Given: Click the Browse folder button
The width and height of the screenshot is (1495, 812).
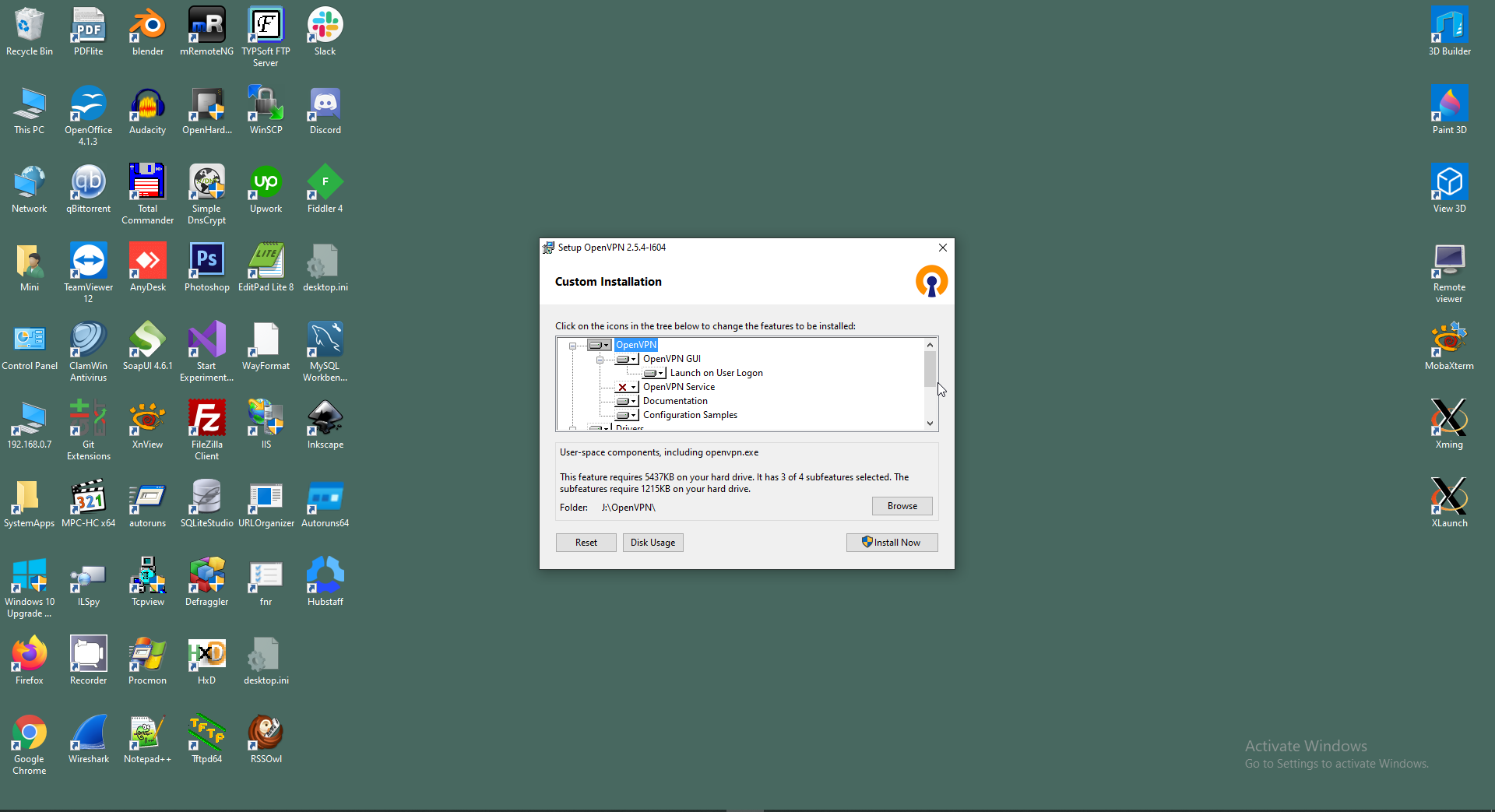Looking at the screenshot, I should pyautogui.click(x=902, y=506).
